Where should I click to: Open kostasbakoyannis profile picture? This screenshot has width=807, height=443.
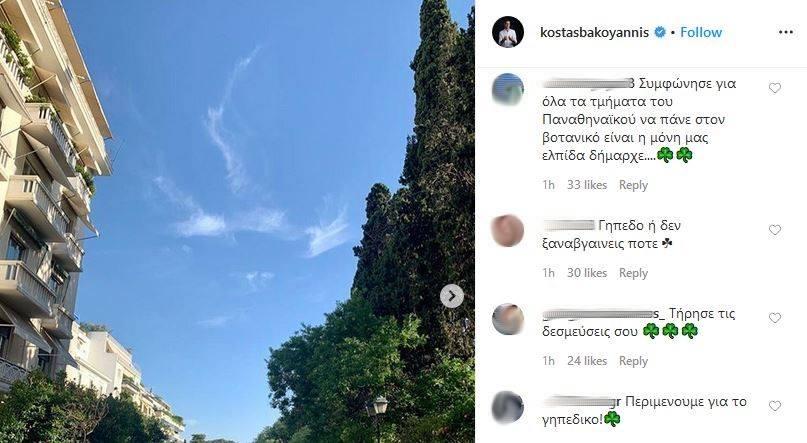pos(508,32)
